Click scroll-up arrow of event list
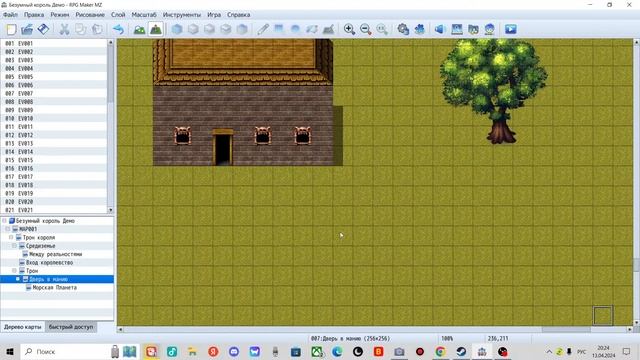 [111, 42]
